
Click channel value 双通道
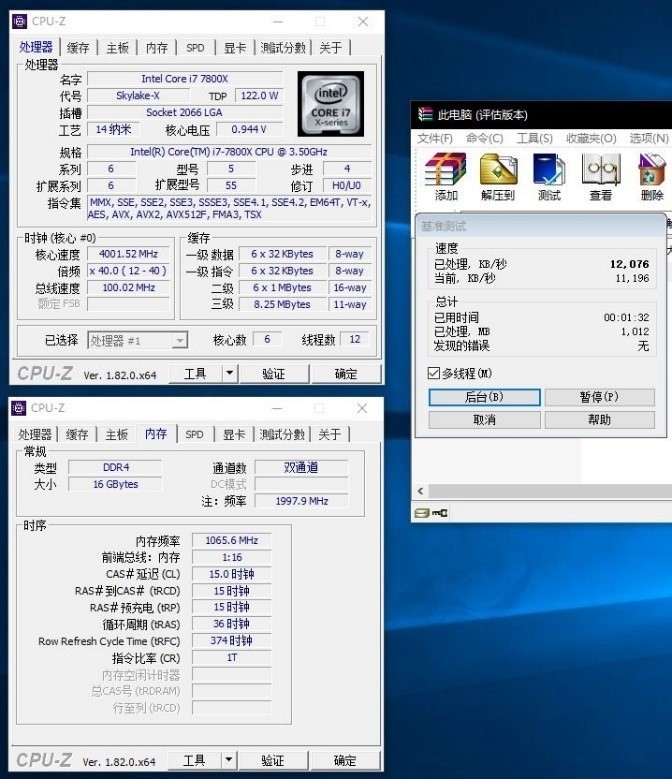click(301, 467)
